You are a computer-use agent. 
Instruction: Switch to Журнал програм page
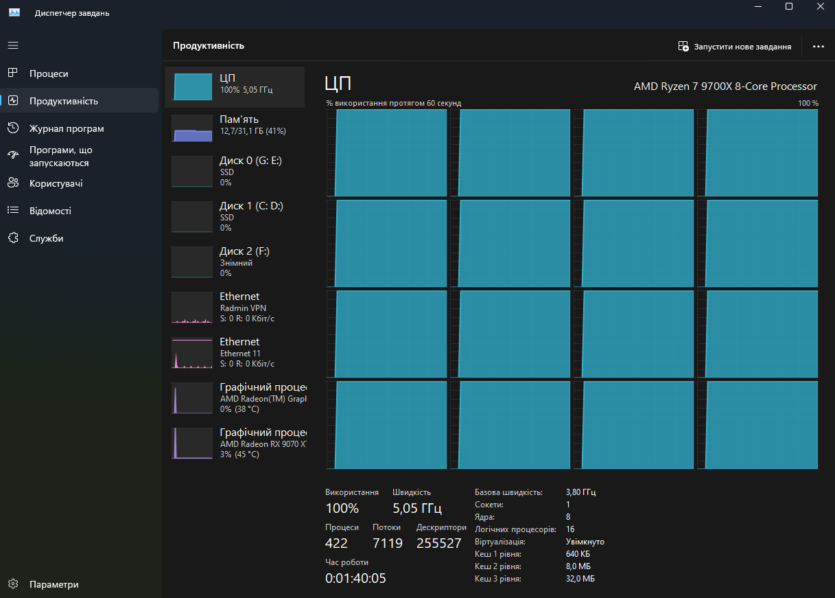point(79,128)
